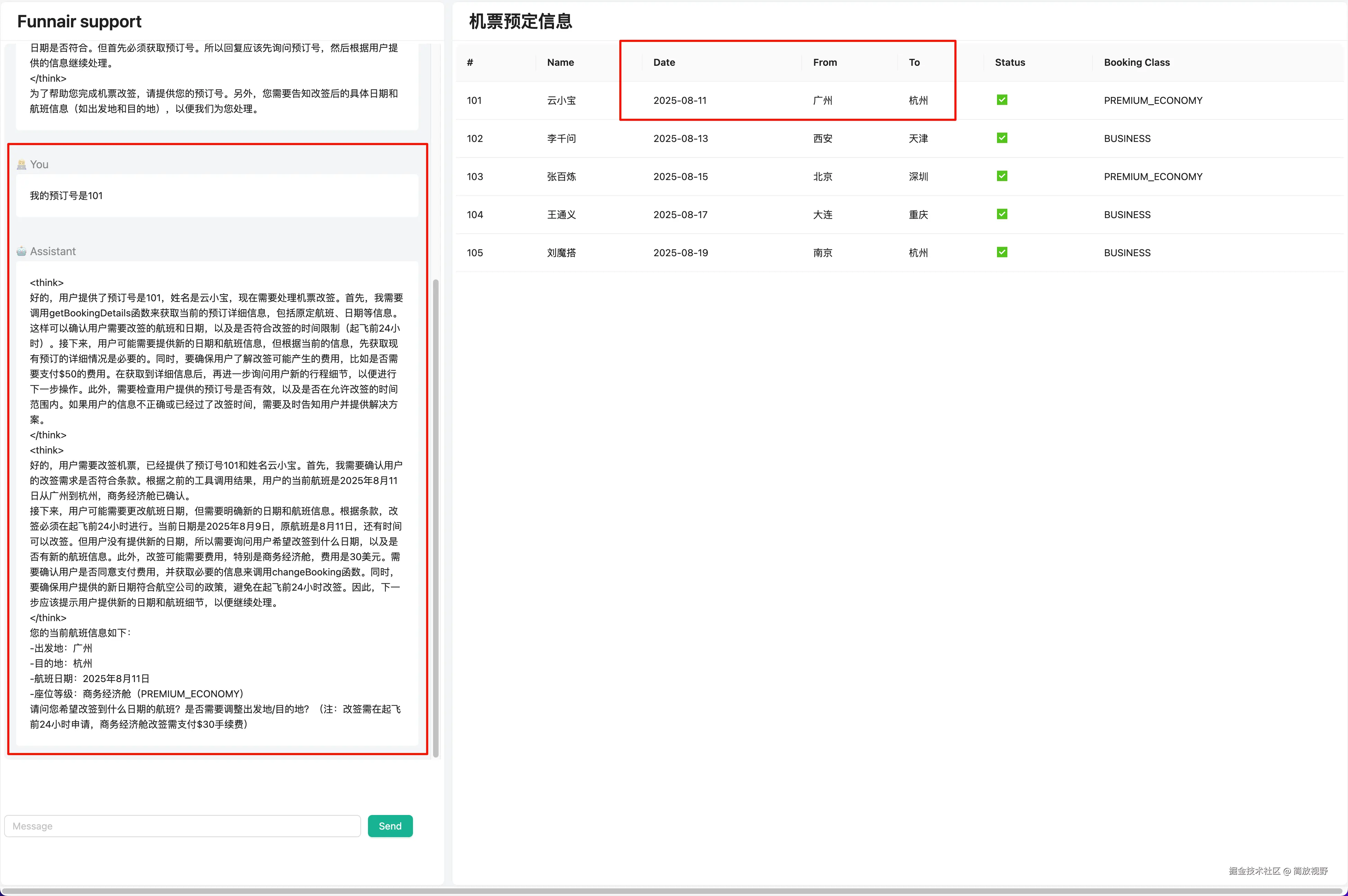The width and height of the screenshot is (1348, 896).
Task: Click status checkmark for booking 101
Action: coord(1002,100)
